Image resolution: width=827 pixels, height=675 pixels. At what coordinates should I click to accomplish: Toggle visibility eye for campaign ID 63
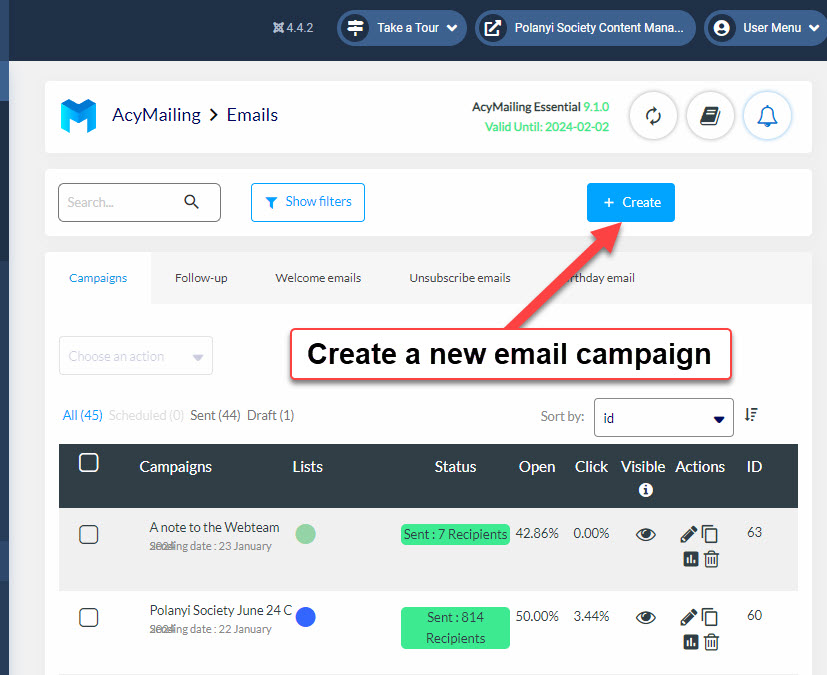pyautogui.click(x=646, y=534)
